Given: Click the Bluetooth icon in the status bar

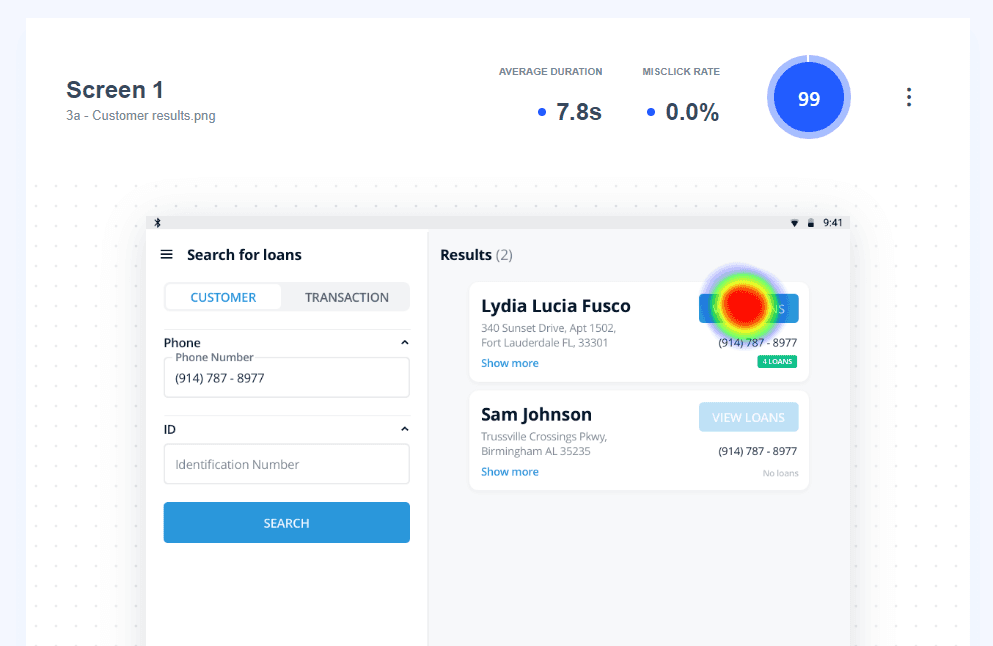Looking at the screenshot, I should pyautogui.click(x=158, y=223).
